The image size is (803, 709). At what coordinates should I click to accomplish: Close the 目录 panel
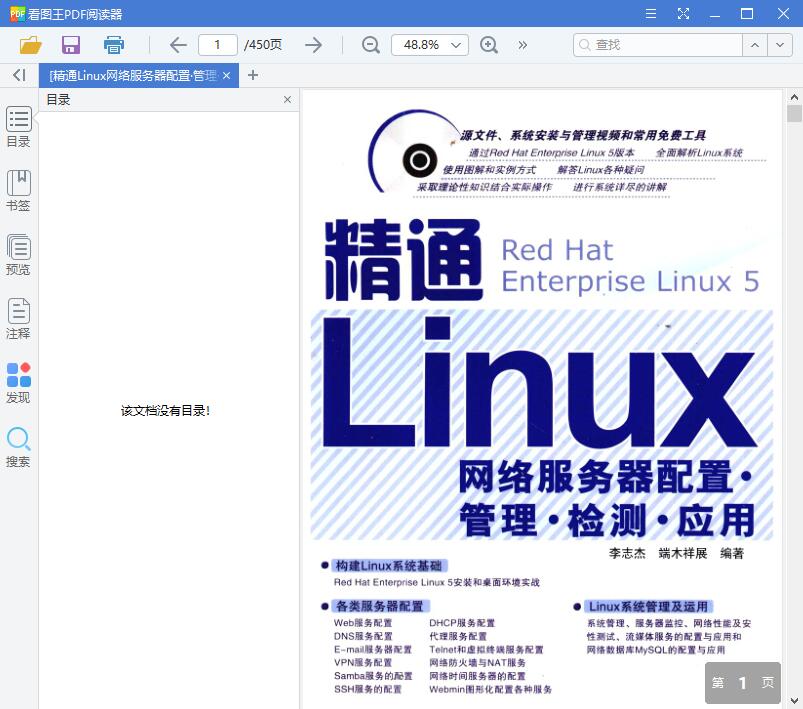coord(287,99)
